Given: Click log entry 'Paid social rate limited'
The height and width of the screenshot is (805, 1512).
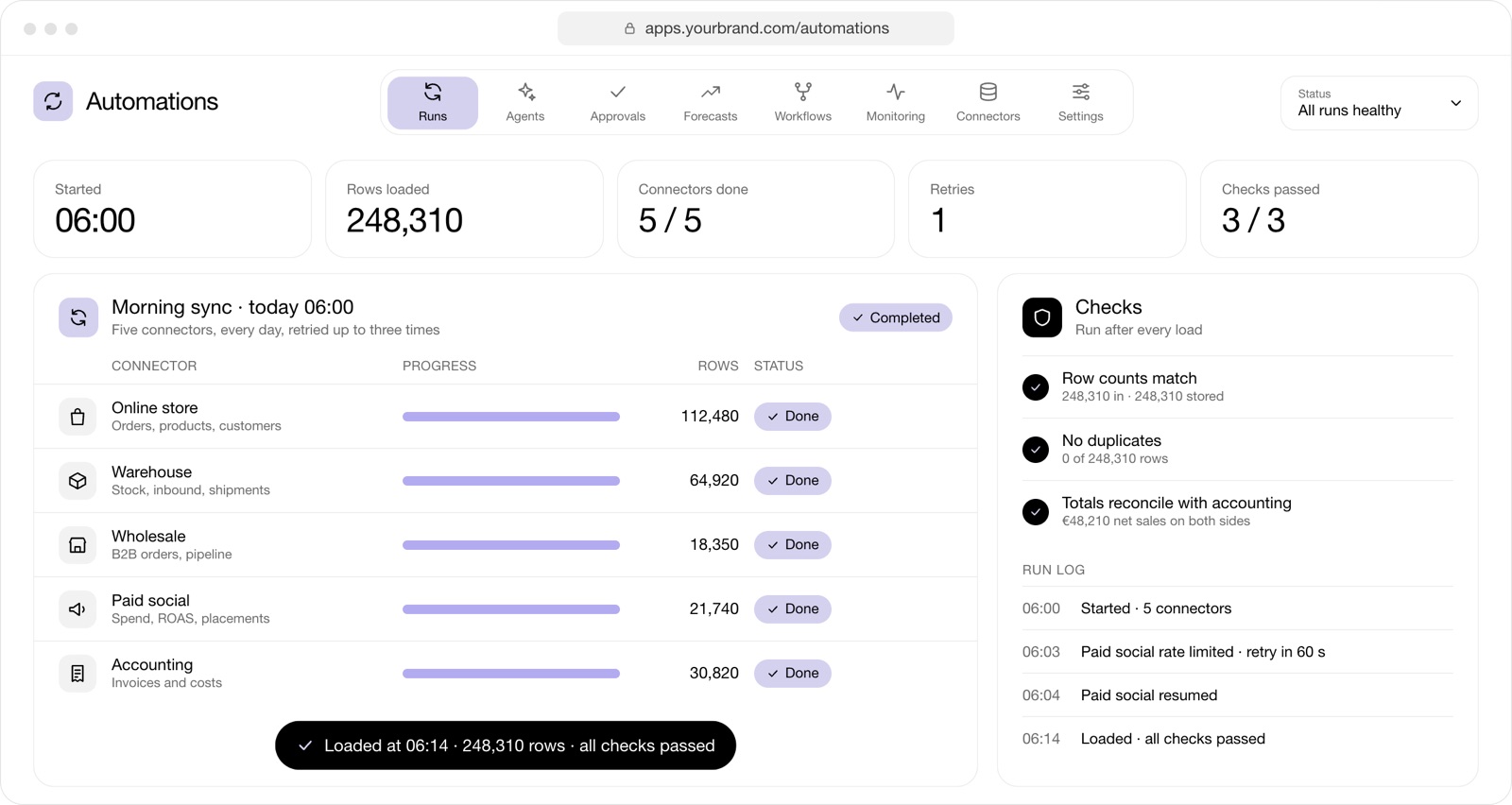Looking at the screenshot, I should 1238,652.
